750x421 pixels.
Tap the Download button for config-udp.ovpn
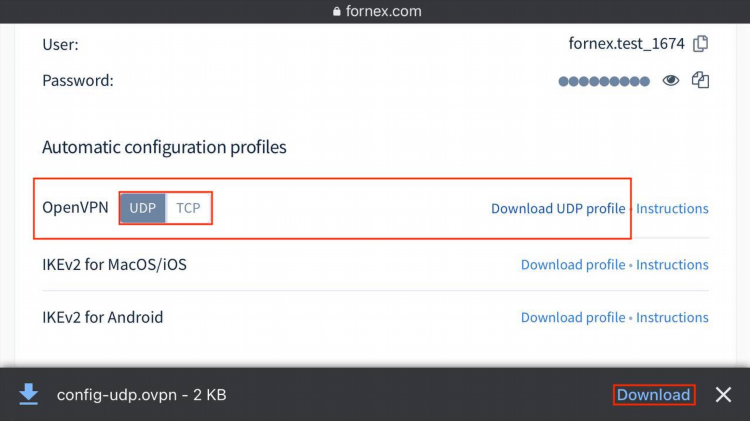tap(654, 395)
